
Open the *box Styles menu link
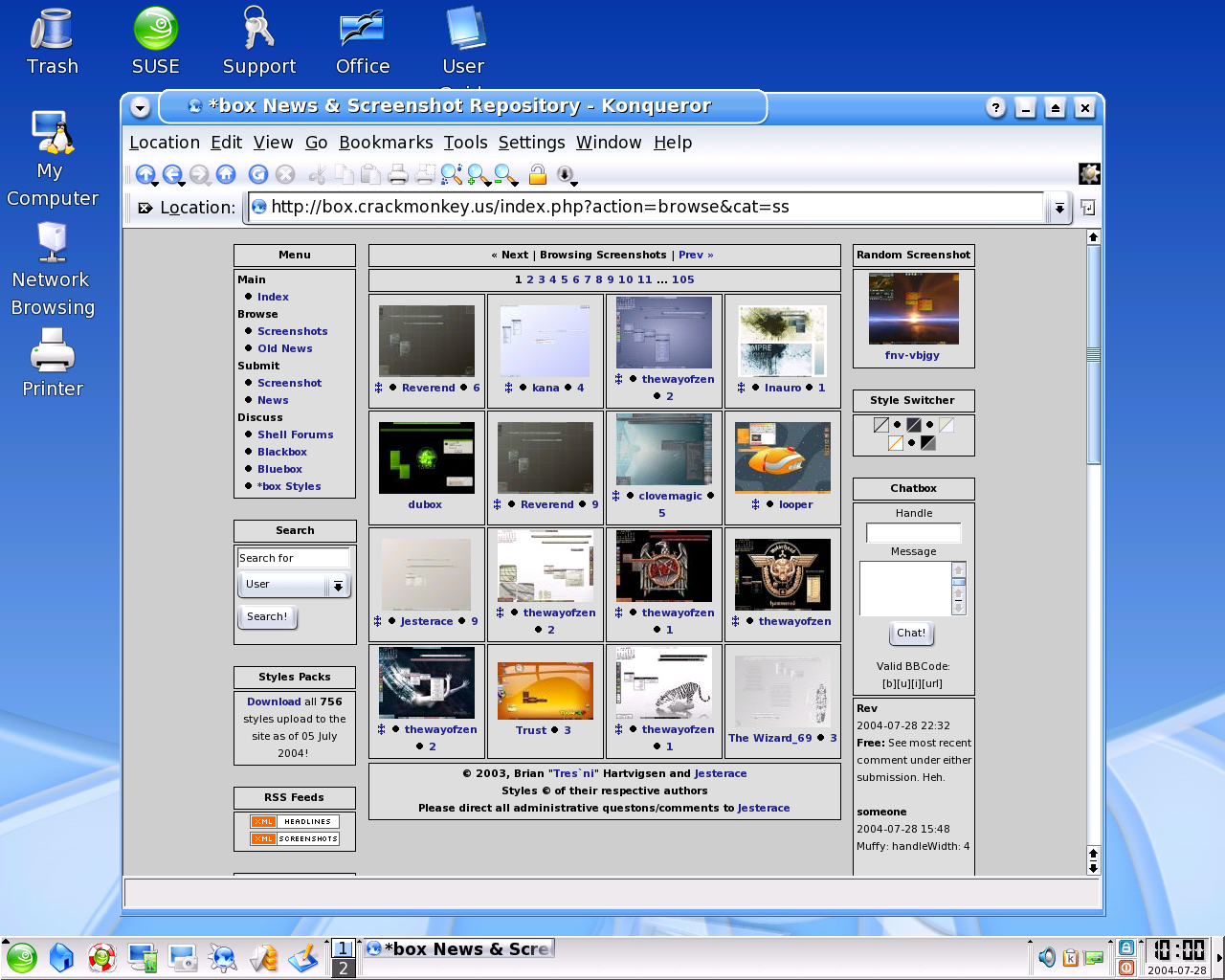[289, 486]
